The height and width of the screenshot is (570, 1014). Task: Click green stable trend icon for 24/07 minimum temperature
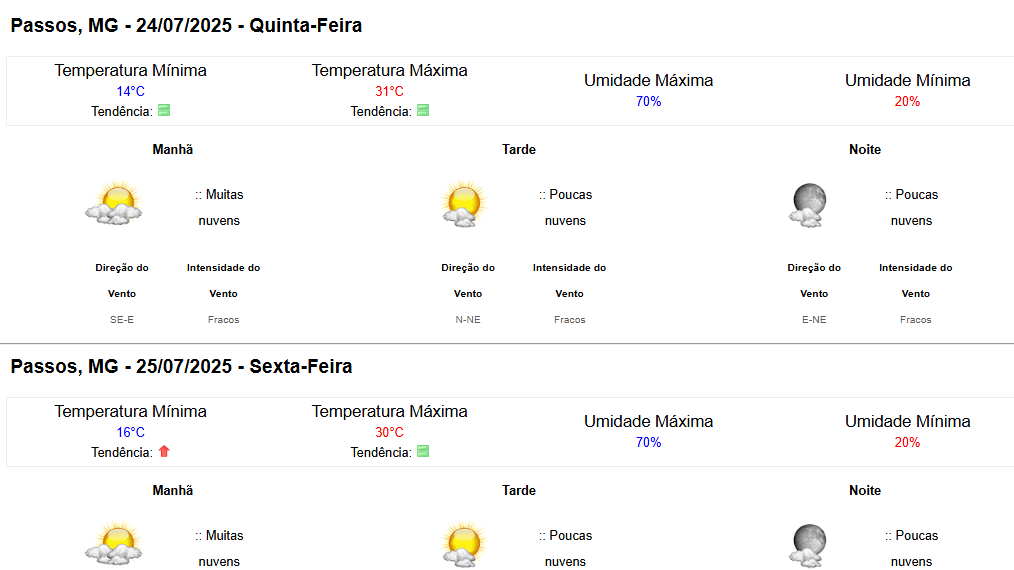tap(164, 111)
